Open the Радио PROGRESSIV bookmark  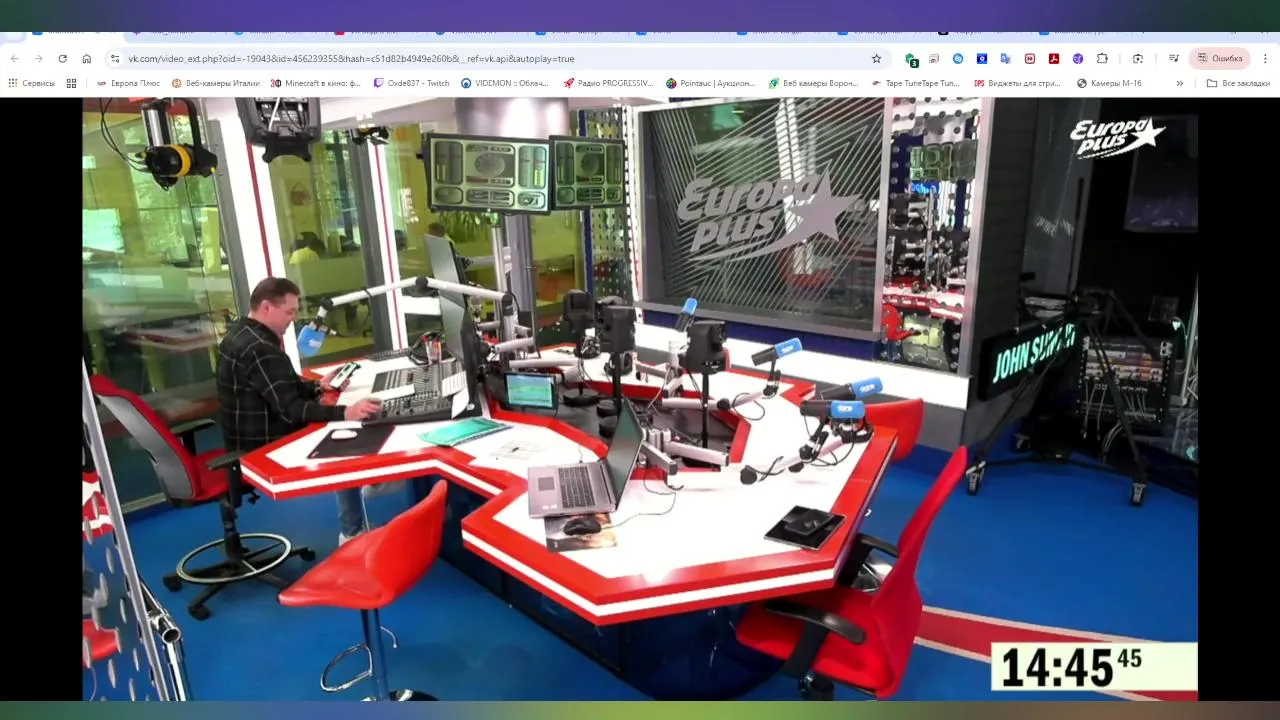609,83
